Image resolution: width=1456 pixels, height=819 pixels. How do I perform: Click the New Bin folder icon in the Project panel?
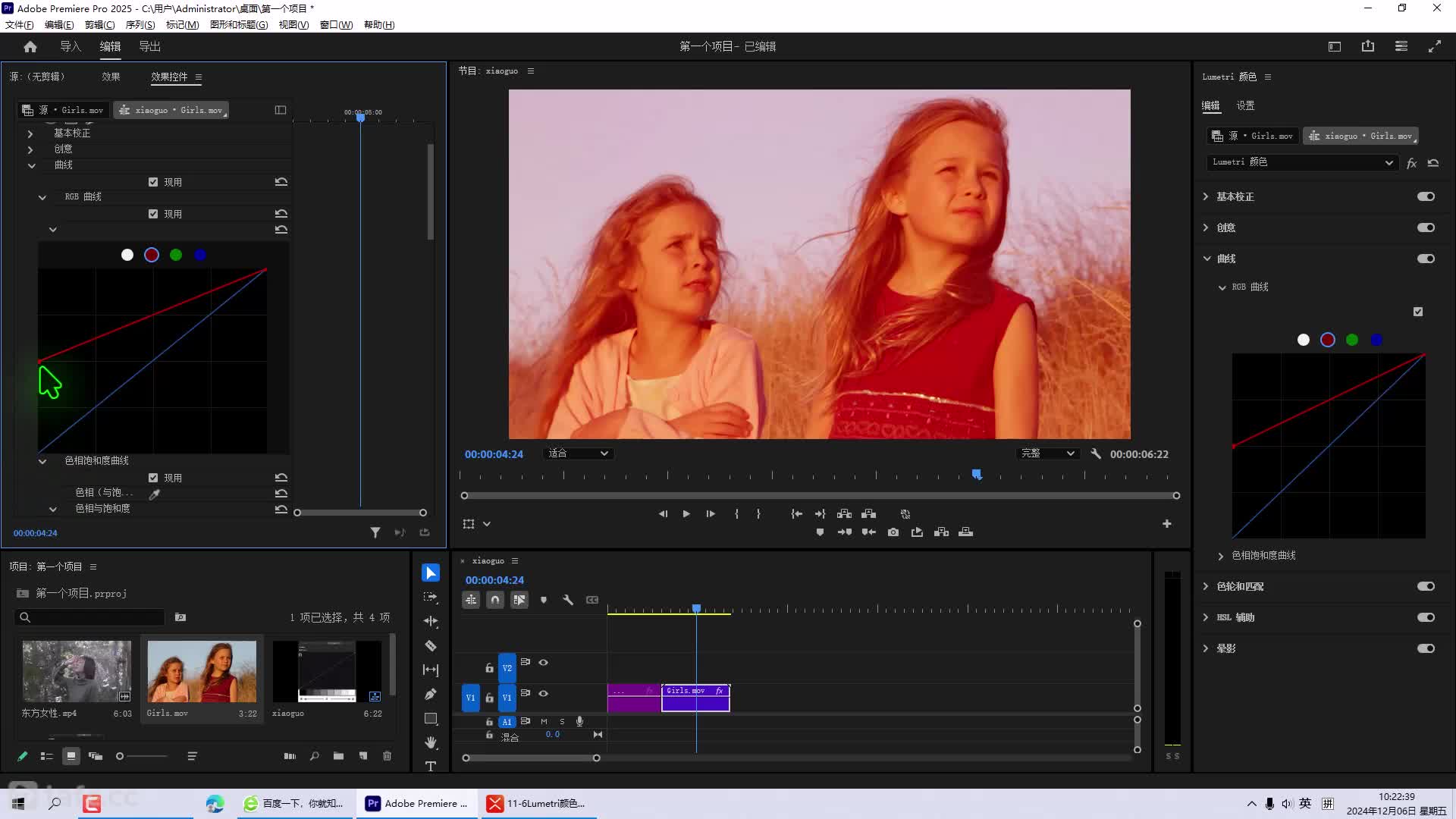tap(338, 756)
